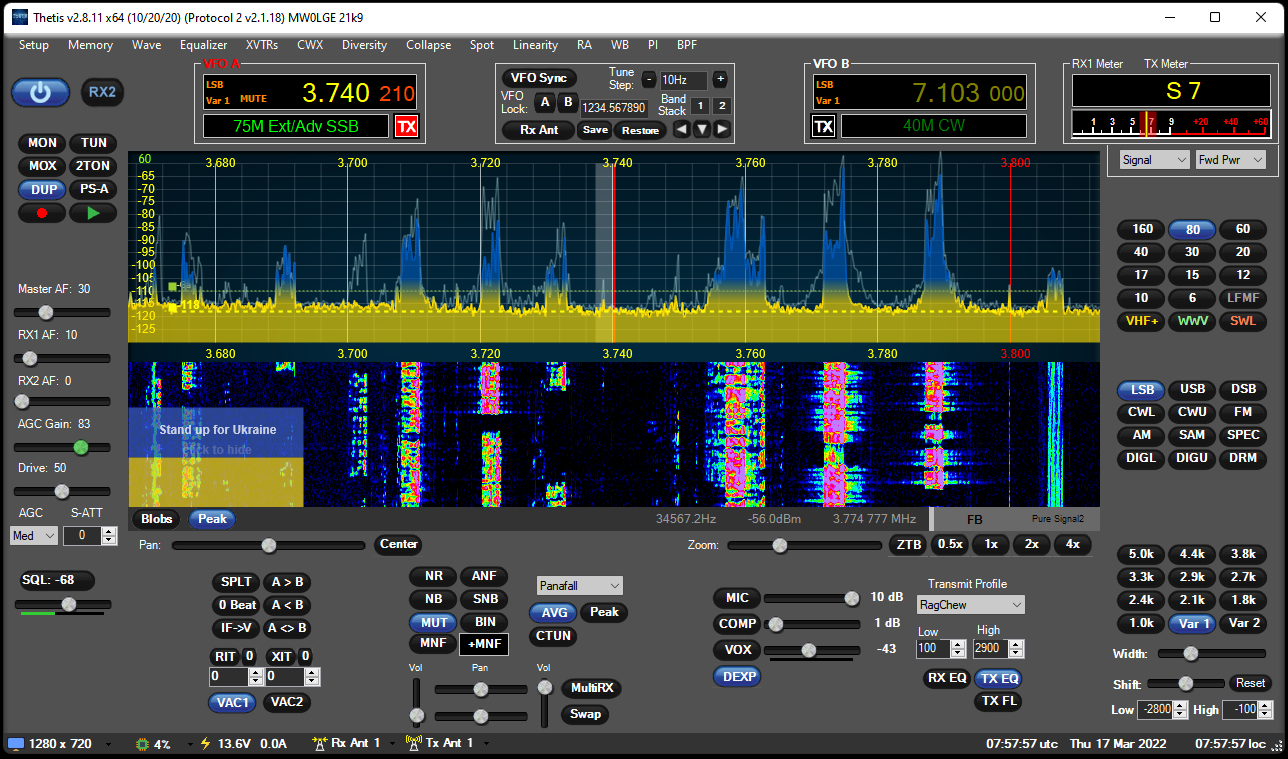The image size is (1288, 759).
Task: Click the band stack down arrow
Action: coord(702,129)
